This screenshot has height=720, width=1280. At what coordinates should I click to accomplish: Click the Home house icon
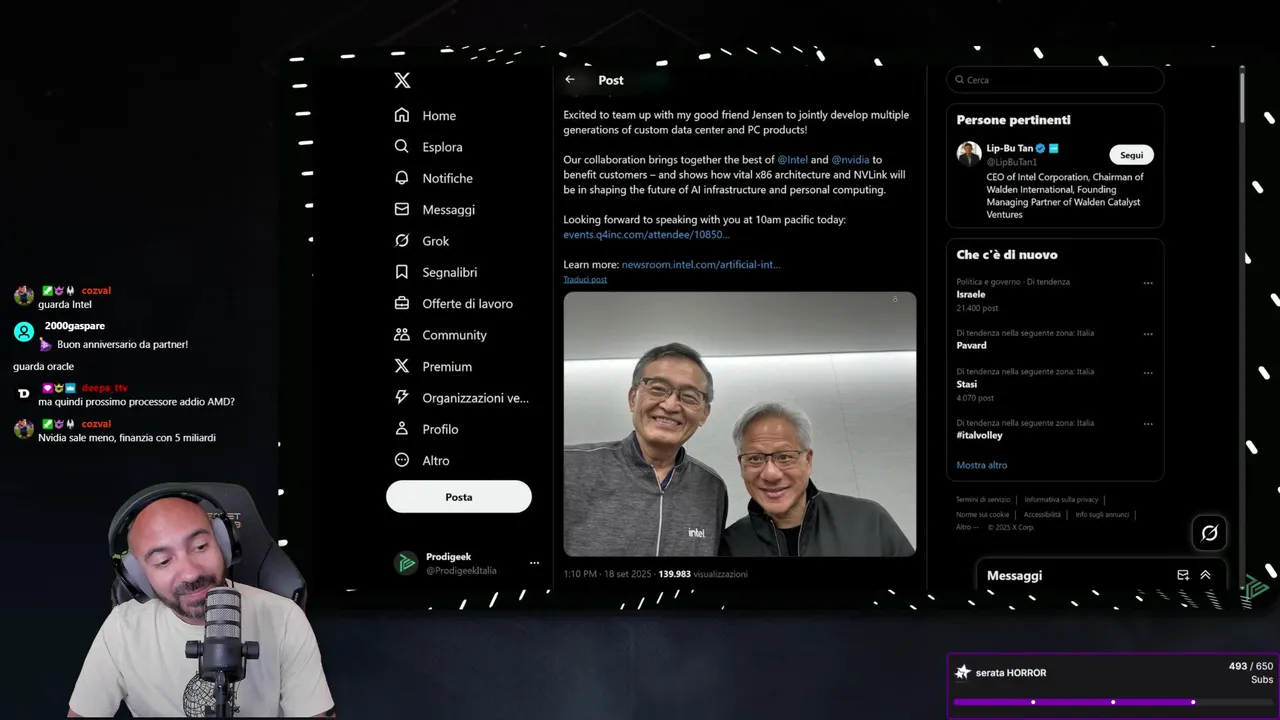tap(402, 115)
